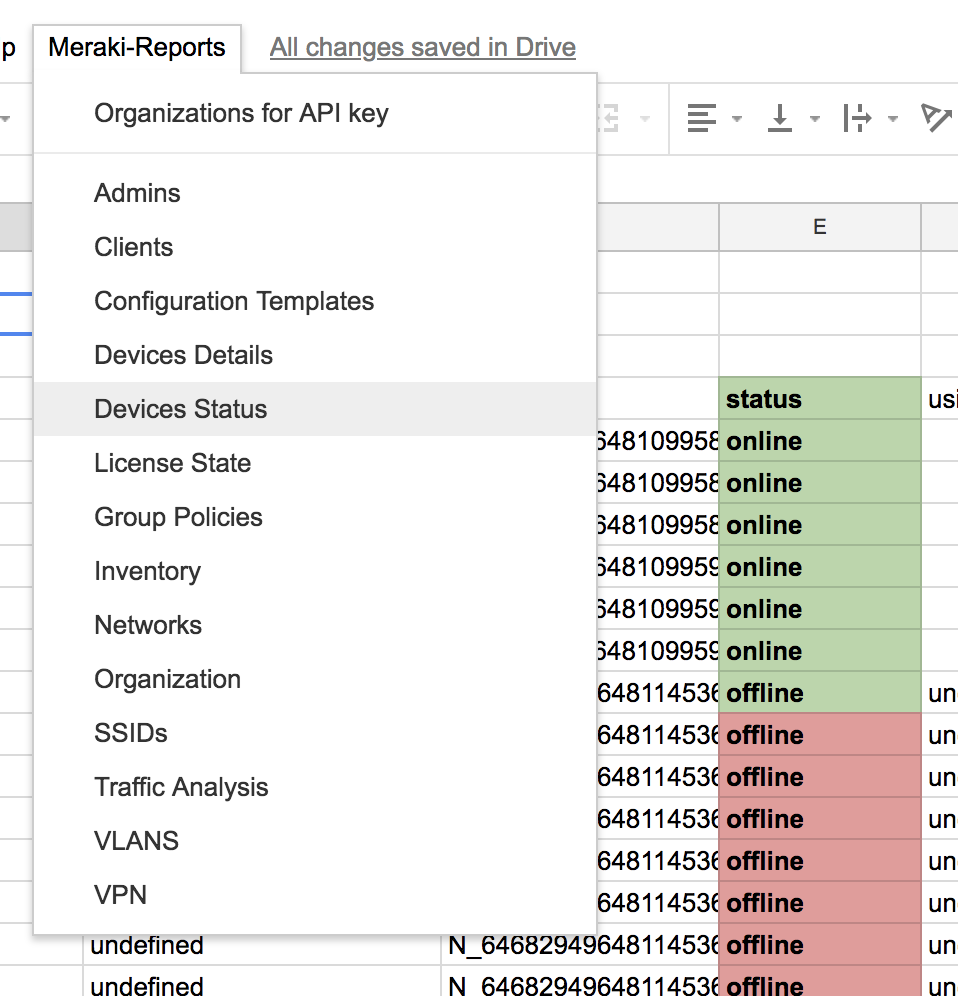
Task: Choose the Inventory menu entry
Action: point(147,571)
